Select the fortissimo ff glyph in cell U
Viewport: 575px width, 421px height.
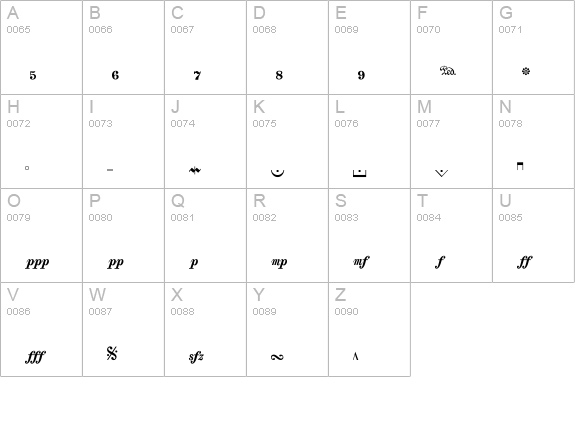pos(525,262)
